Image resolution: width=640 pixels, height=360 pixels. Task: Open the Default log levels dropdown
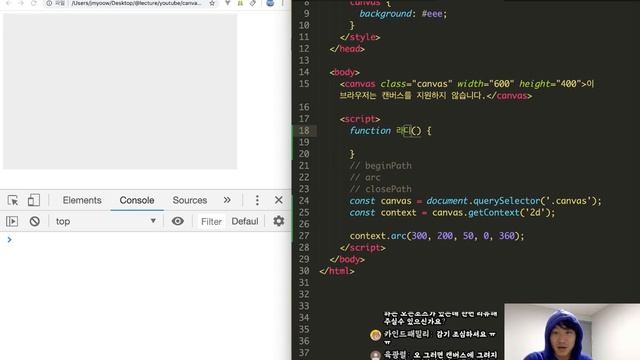(245, 221)
